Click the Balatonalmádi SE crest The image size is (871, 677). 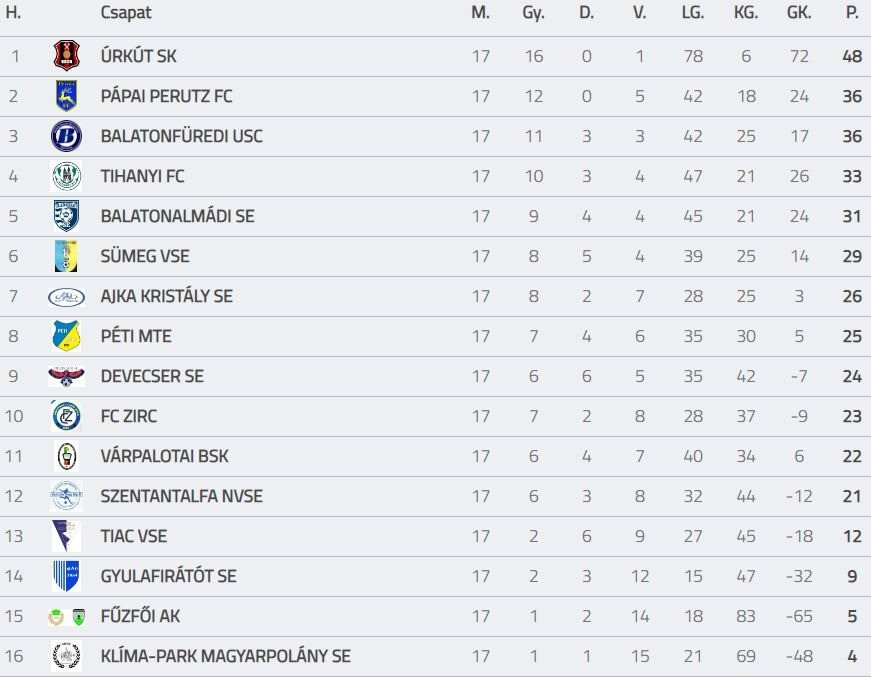tap(66, 216)
